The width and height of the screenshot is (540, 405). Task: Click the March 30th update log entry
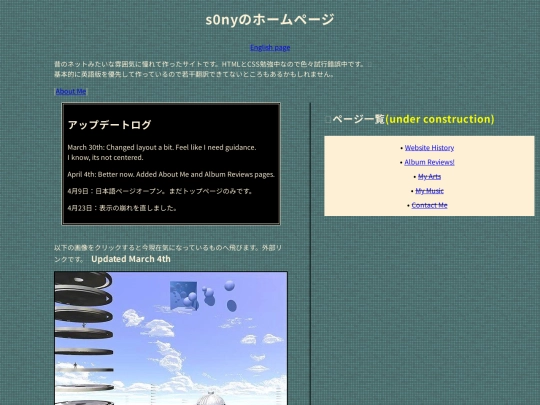[x=162, y=147]
